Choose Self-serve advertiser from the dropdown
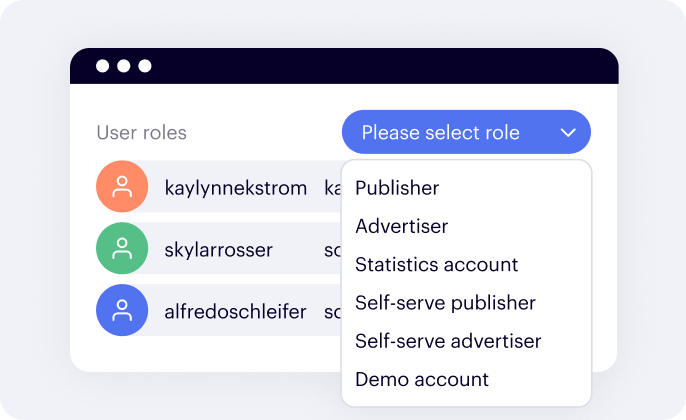The height and width of the screenshot is (420, 686). [448, 341]
